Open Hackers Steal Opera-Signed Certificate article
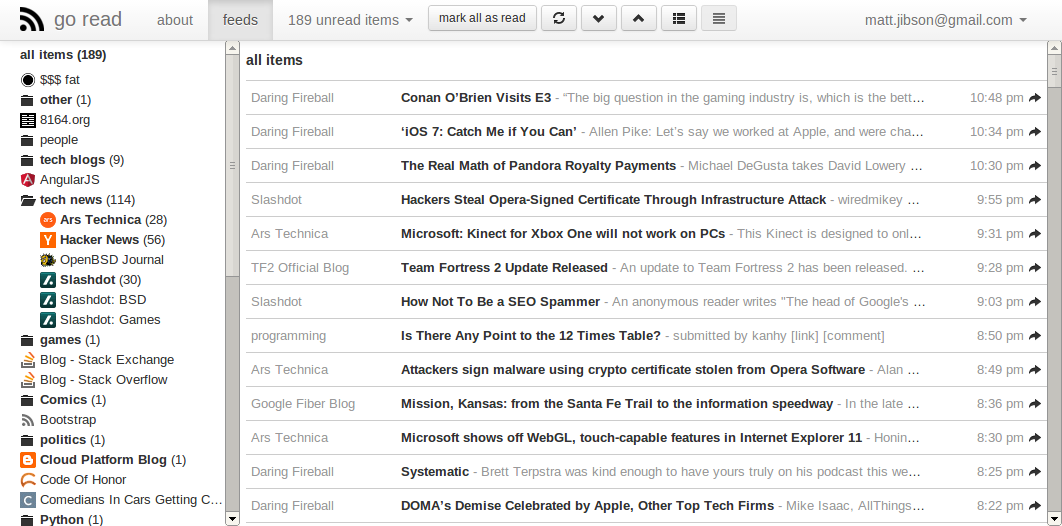 (x=614, y=200)
